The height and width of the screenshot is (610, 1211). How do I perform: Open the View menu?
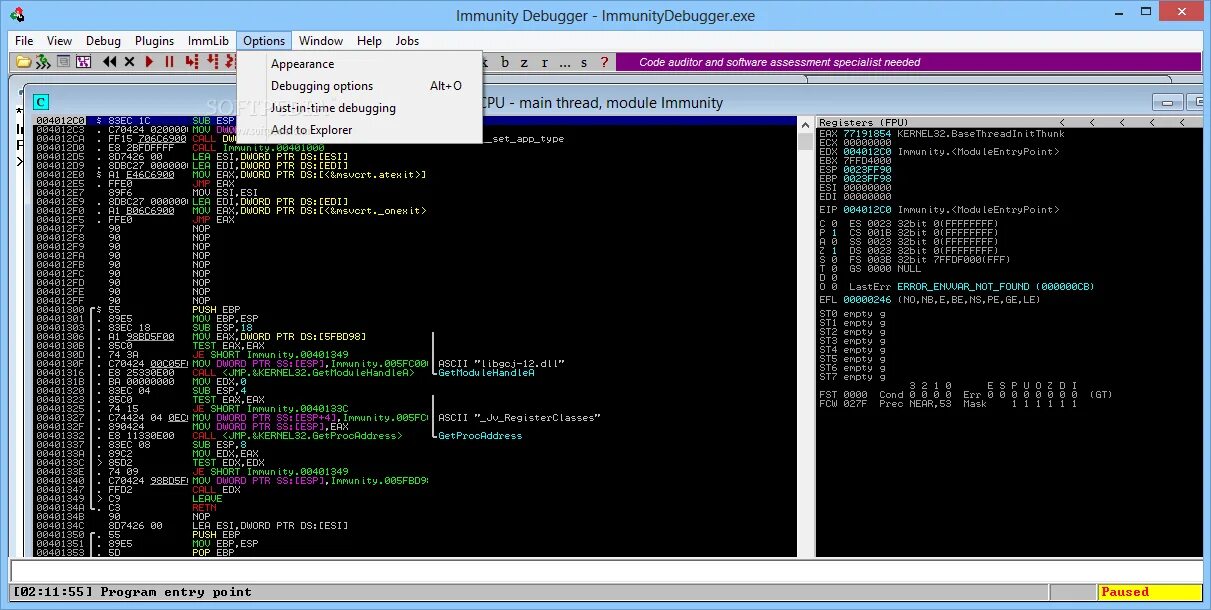tap(59, 41)
